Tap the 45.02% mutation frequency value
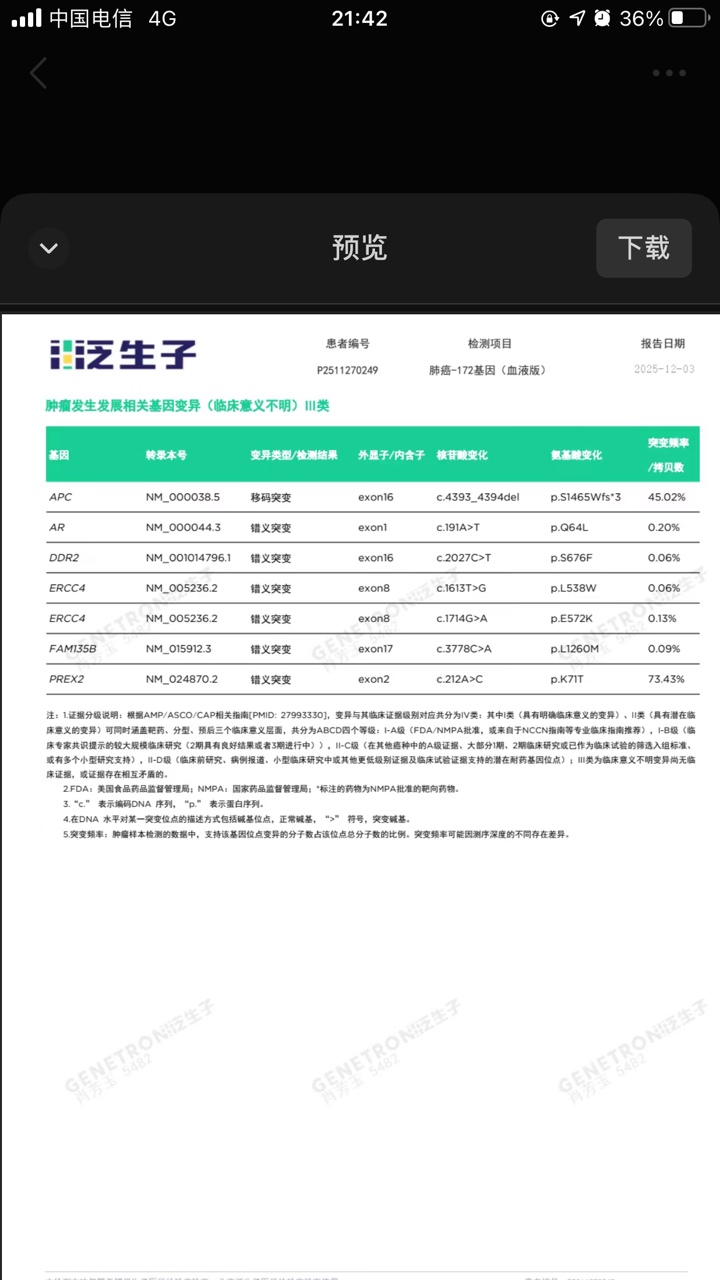Viewport: 720px width, 1280px height. click(666, 497)
